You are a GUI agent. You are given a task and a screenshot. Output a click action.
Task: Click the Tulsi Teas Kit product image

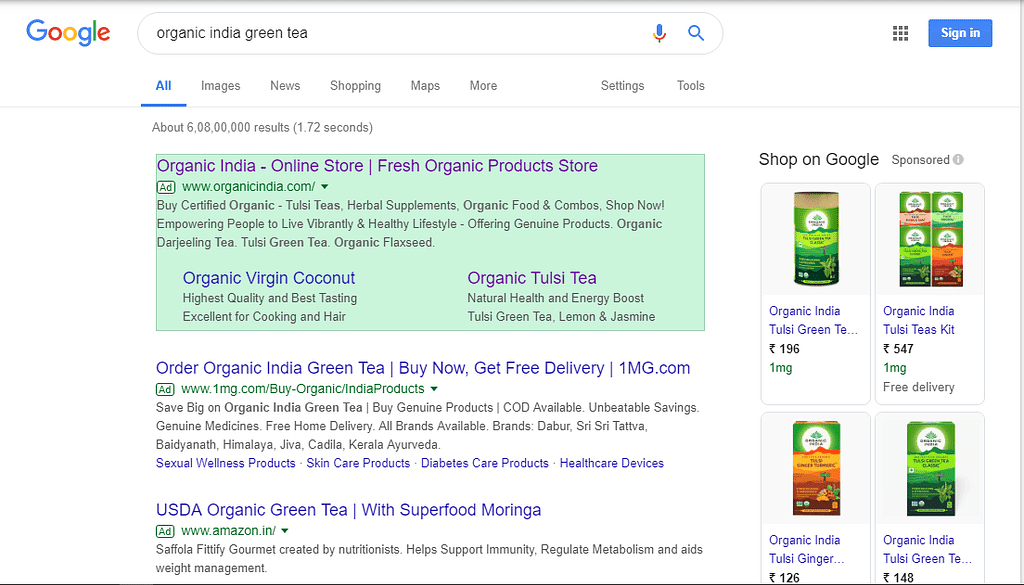coord(929,240)
